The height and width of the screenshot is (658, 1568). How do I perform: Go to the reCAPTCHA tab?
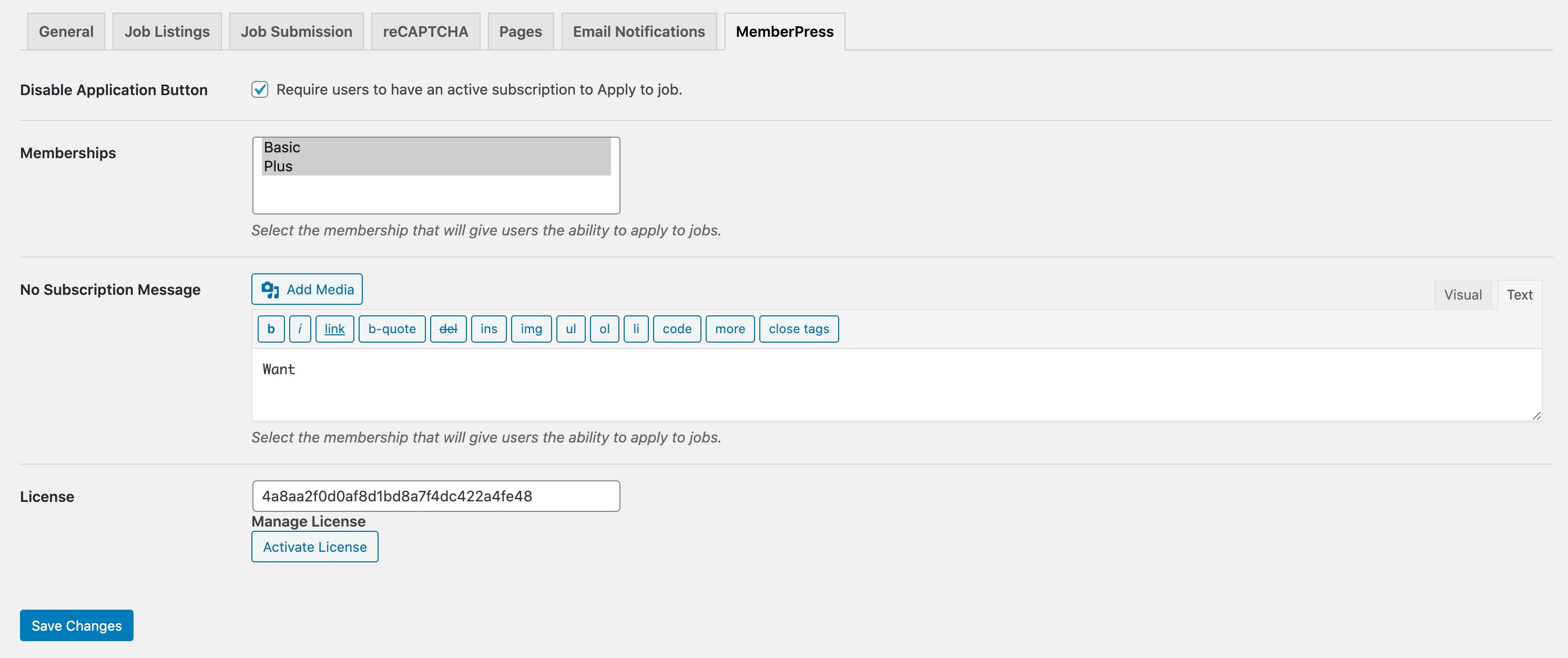(425, 32)
